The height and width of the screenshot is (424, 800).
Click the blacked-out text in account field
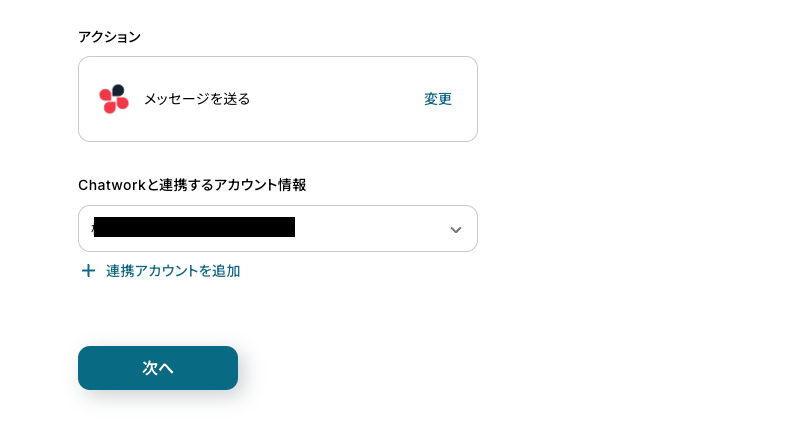click(x=194, y=227)
